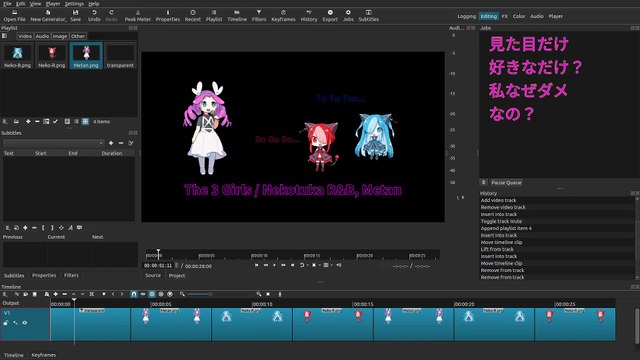Overwrite clip with timeline down-arrow icon
The width and height of the screenshot is (640, 360).
point(82,294)
